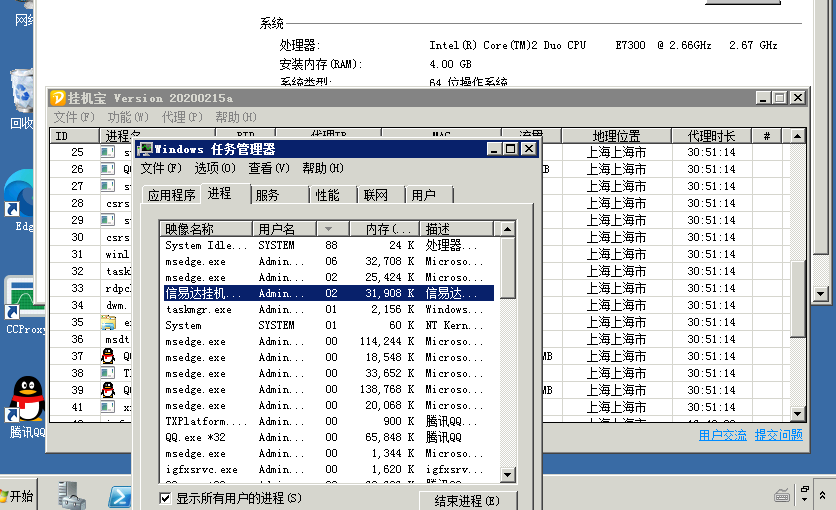Select the TXPlatform process row
Viewport: 836px width, 510px height.
(x=328, y=421)
